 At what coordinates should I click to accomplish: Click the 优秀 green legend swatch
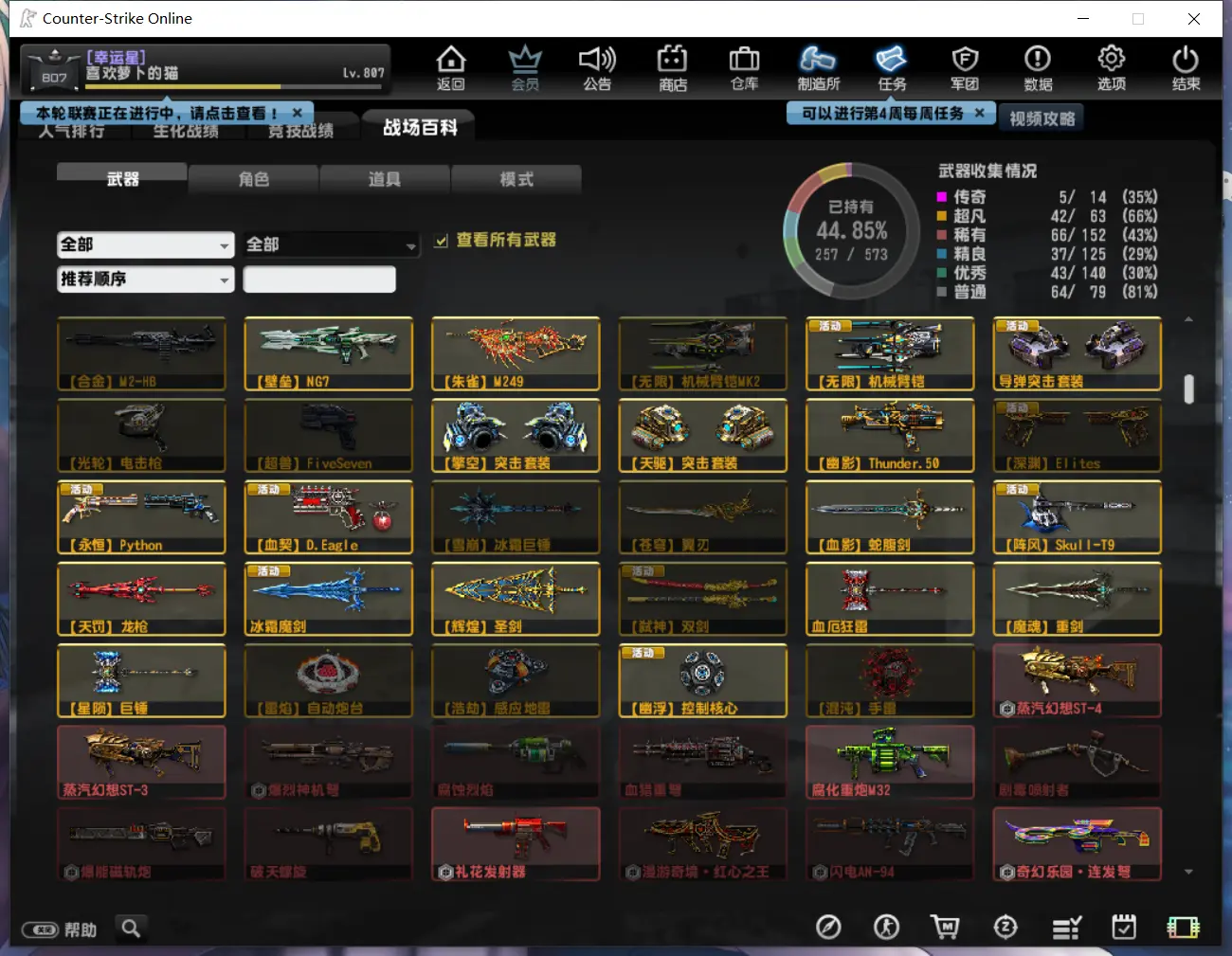pos(942,273)
